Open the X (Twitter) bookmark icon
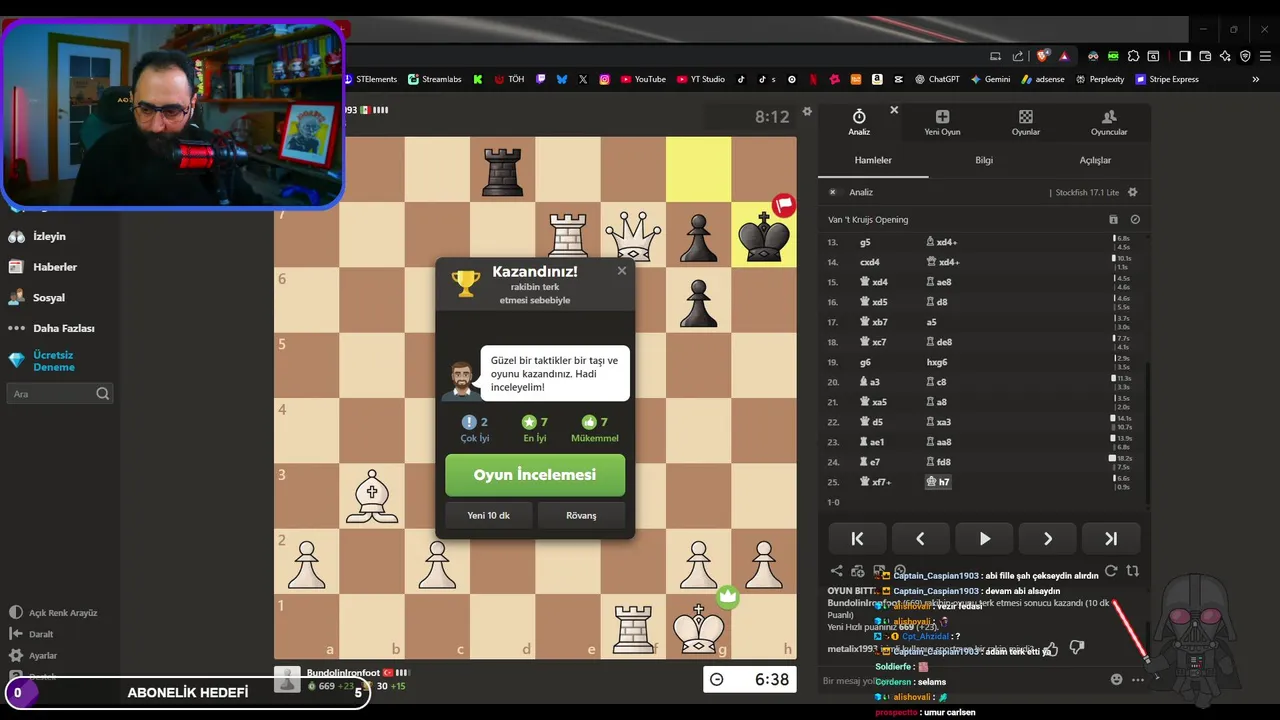This screenshot has height=720, width=1280. point(583,79)
